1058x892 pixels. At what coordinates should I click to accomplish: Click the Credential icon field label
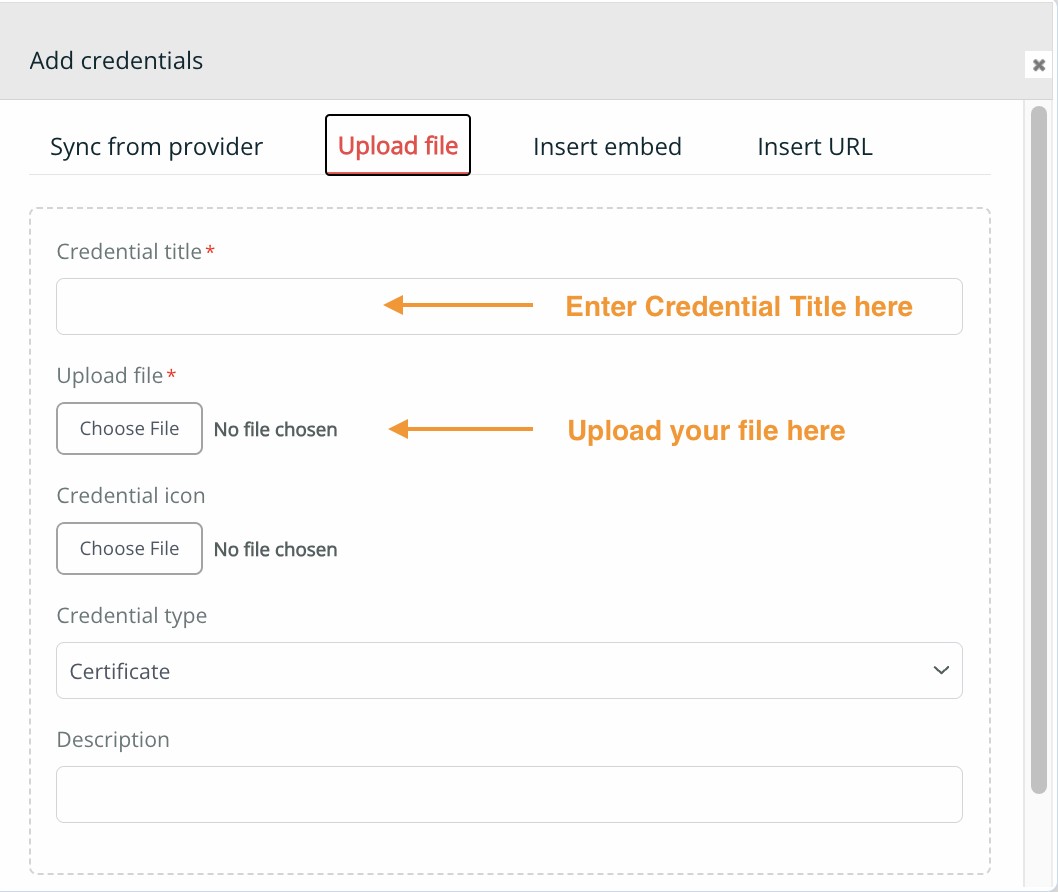131,495
